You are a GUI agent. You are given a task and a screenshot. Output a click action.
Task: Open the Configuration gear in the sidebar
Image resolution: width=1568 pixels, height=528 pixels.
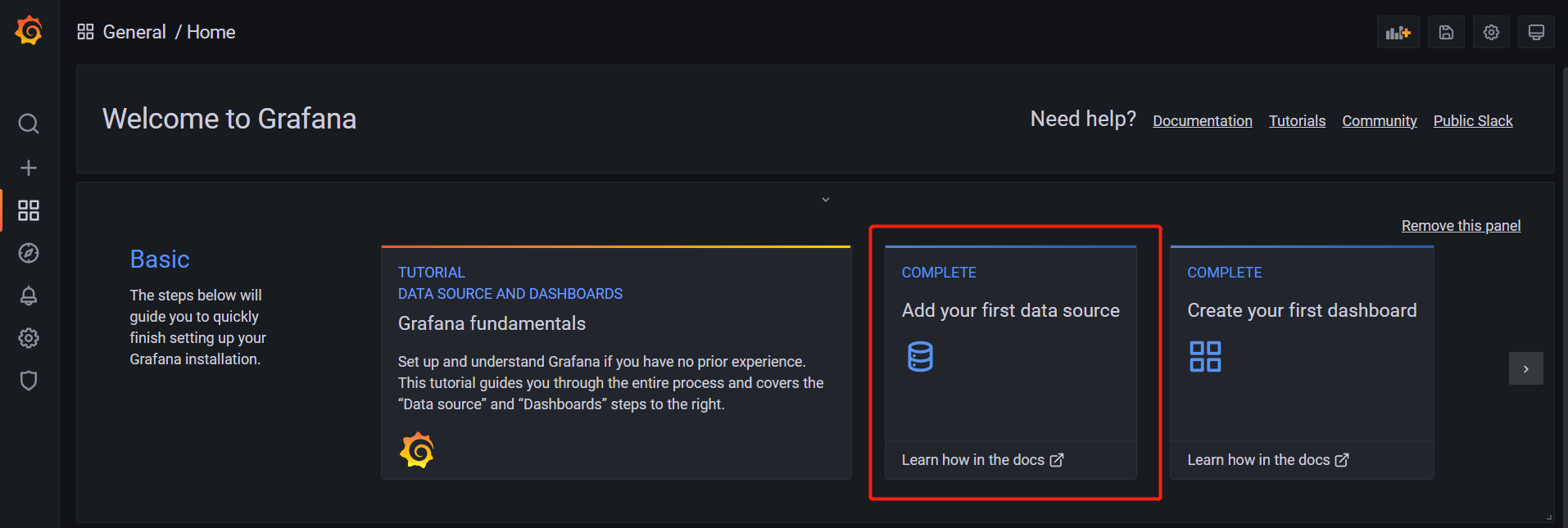pyautogui.click(x=29, y=338)
